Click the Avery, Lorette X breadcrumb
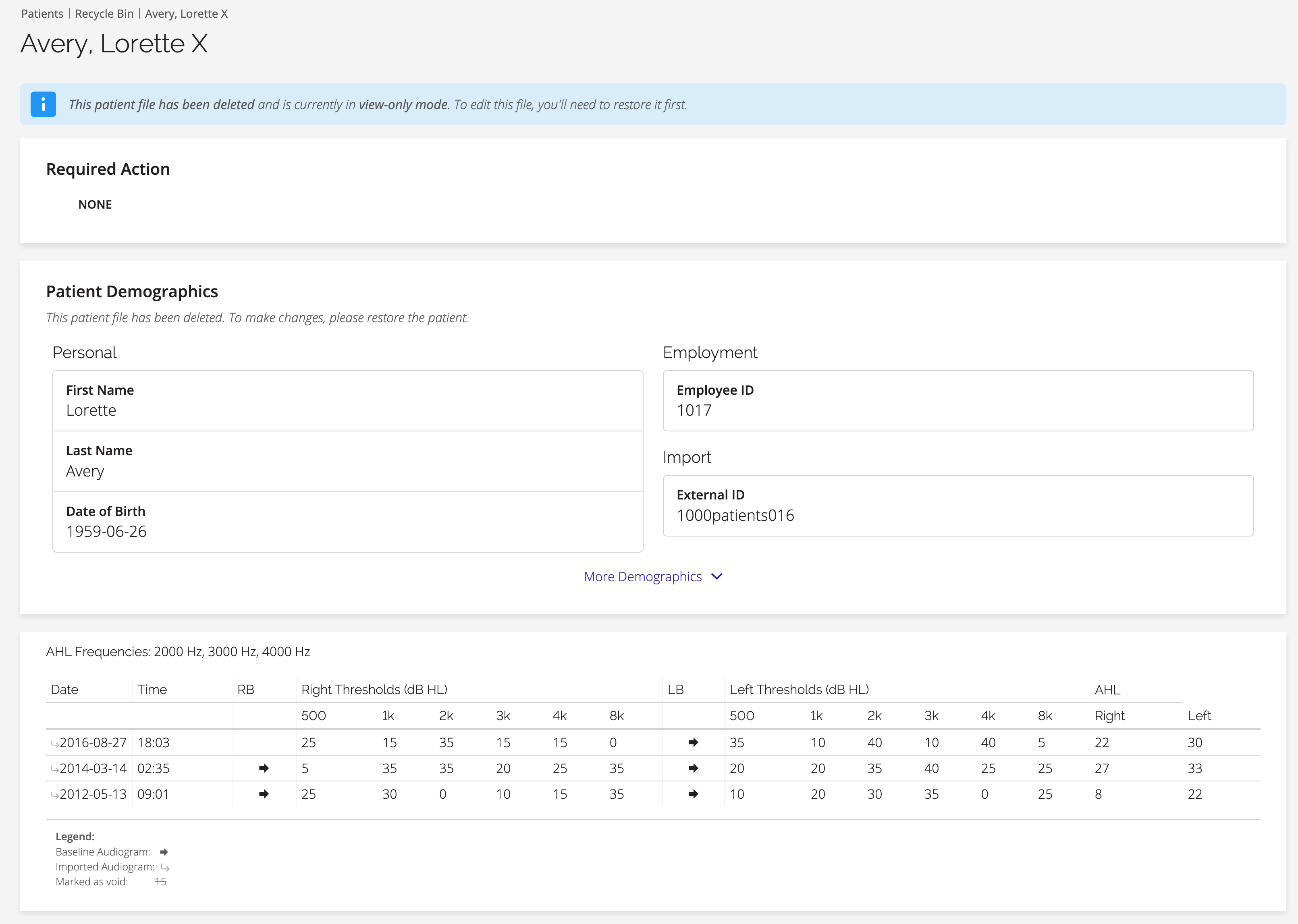The height and width of the screenshot is (924, 1298). tap(186, 14)
